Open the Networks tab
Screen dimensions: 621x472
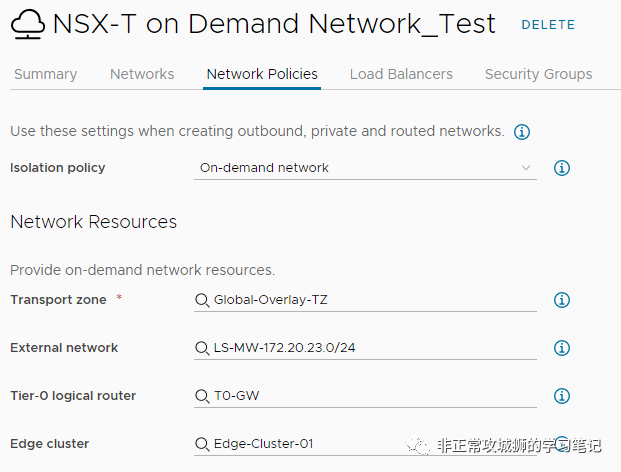(x=142, y=74)
